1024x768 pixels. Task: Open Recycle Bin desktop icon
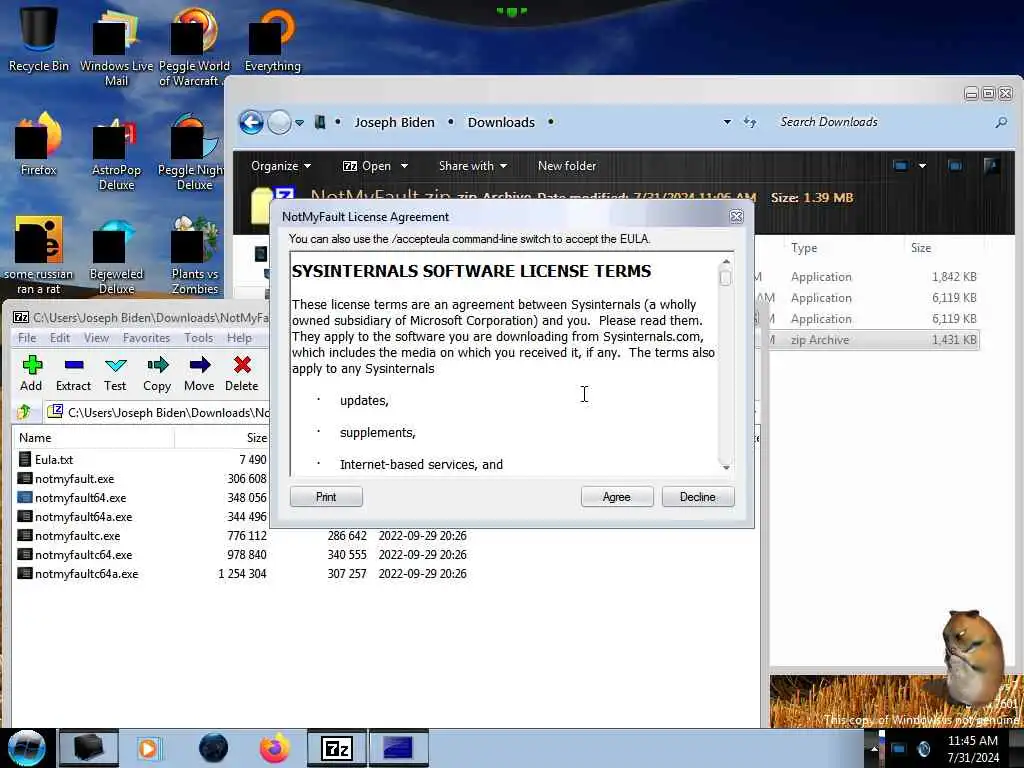tap(39, 39)
